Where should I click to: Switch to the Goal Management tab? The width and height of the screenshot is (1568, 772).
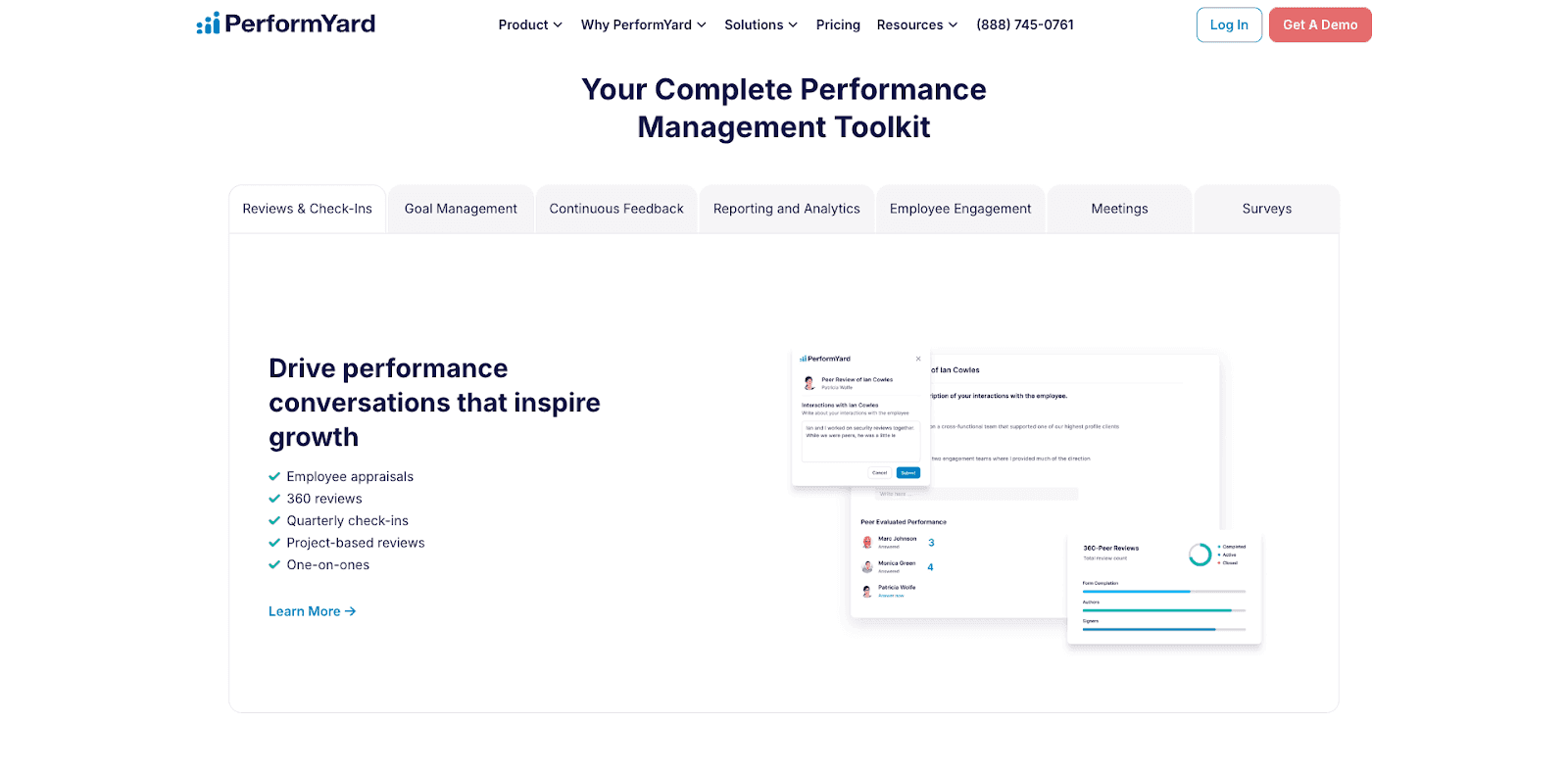(x=461, y=209)
